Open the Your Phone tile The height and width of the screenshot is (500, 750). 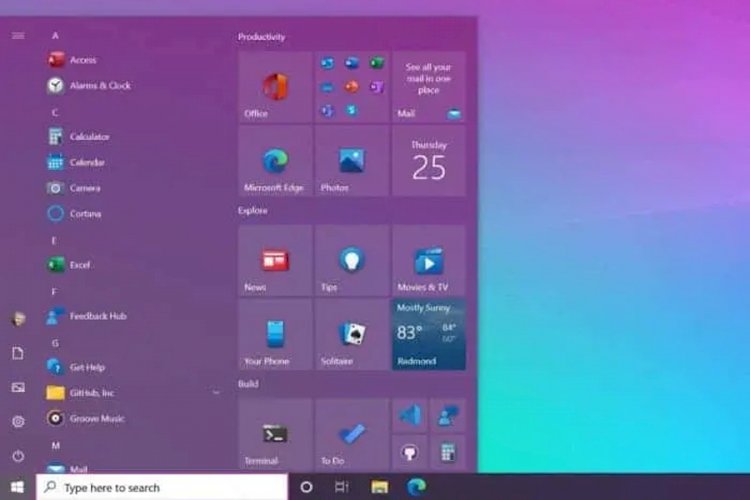tap(276, 334)
